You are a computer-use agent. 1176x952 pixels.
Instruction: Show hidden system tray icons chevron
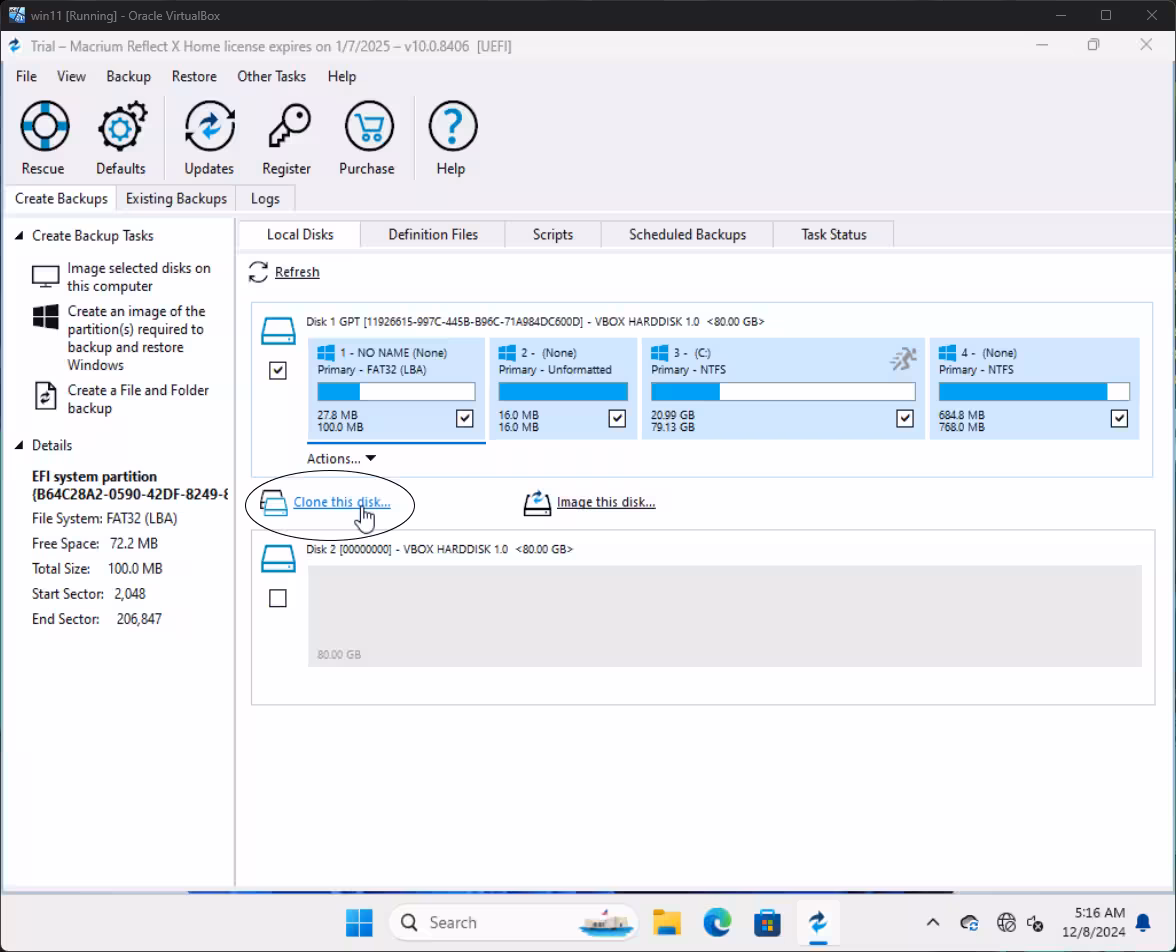coord(933,923)
